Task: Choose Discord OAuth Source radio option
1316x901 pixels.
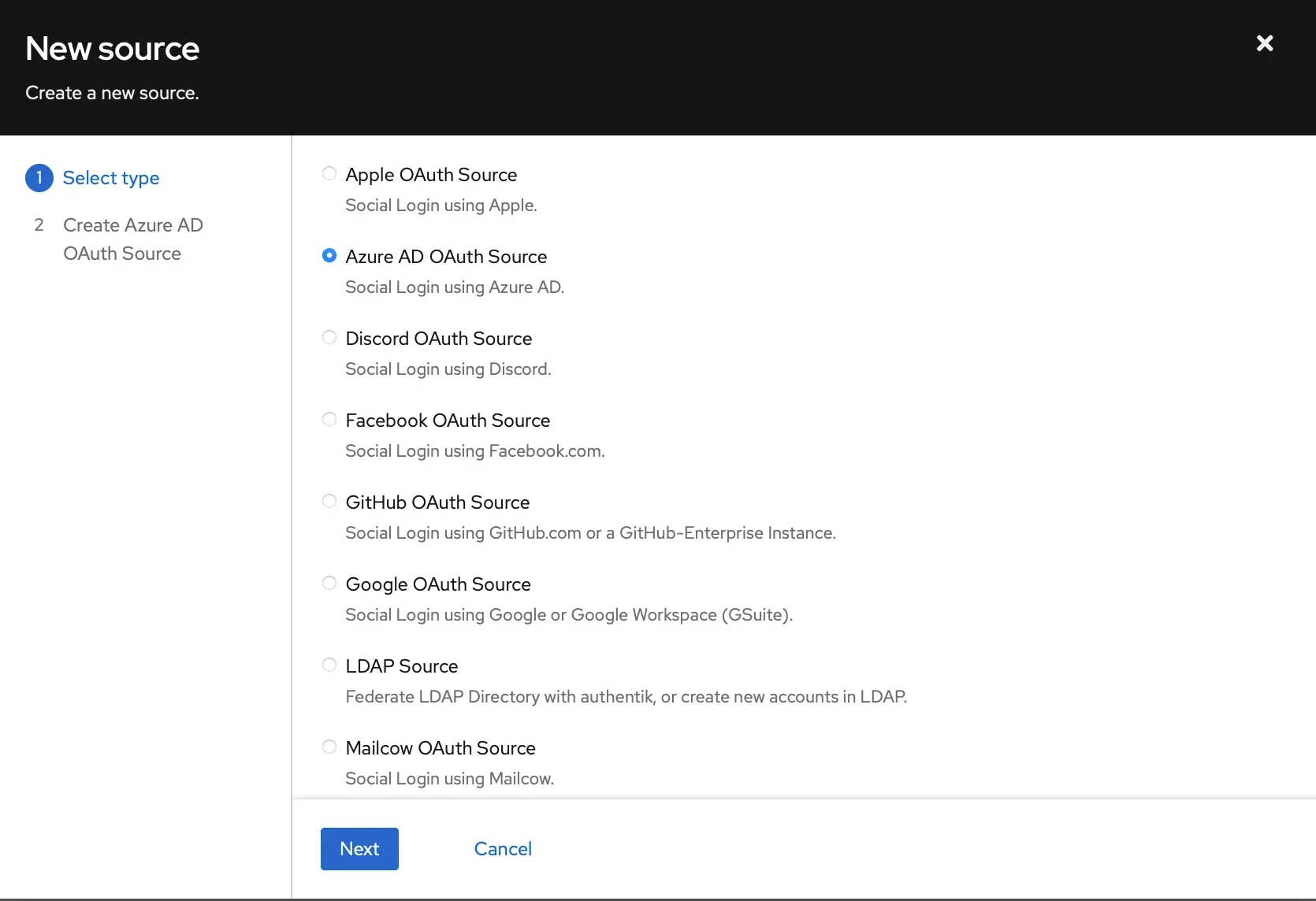Action: pyautogui.click(x=329, y=337)
